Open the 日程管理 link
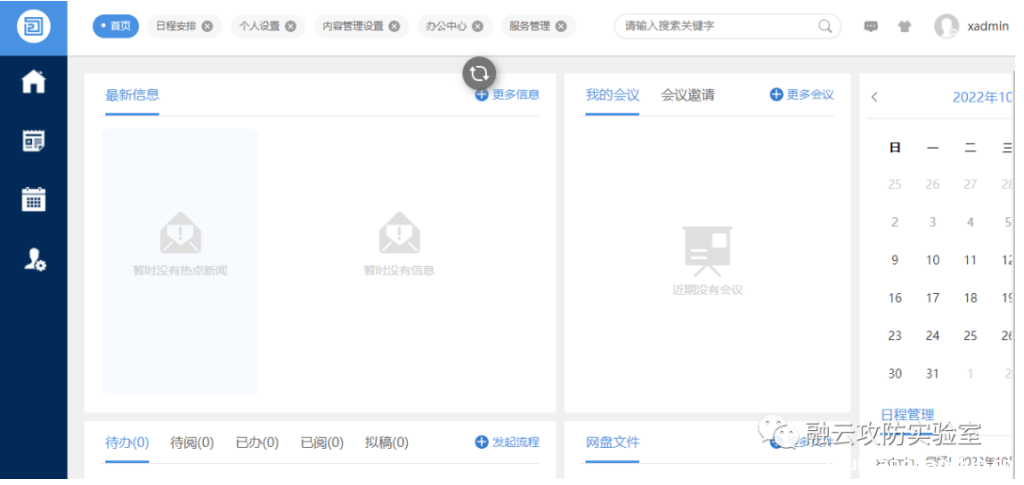1024x485 pixels. coord(907,415)
